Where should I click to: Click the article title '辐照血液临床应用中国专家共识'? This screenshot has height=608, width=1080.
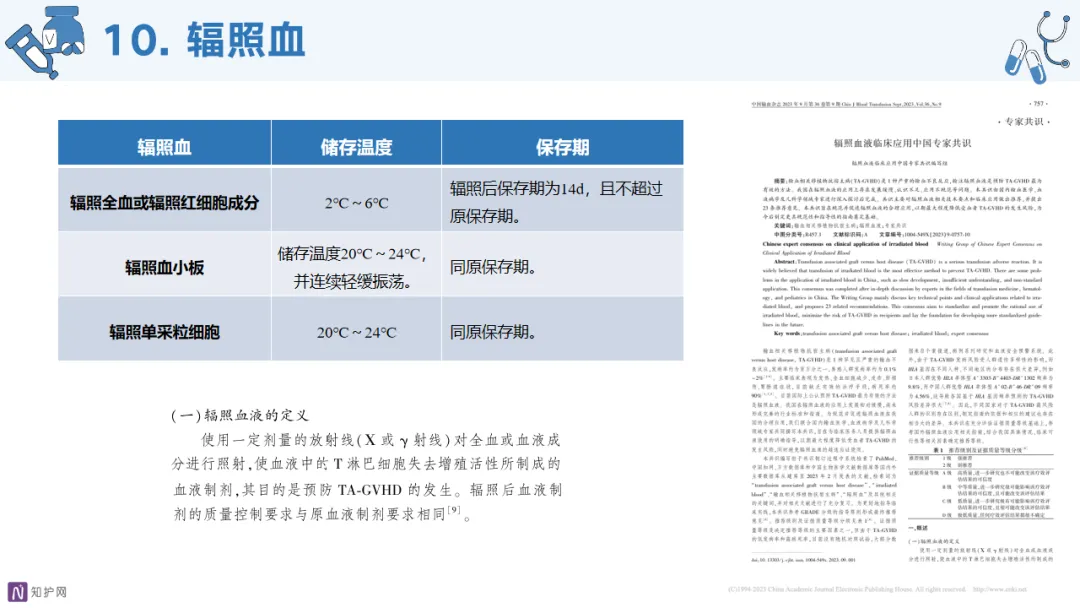[x=902, y=143]
